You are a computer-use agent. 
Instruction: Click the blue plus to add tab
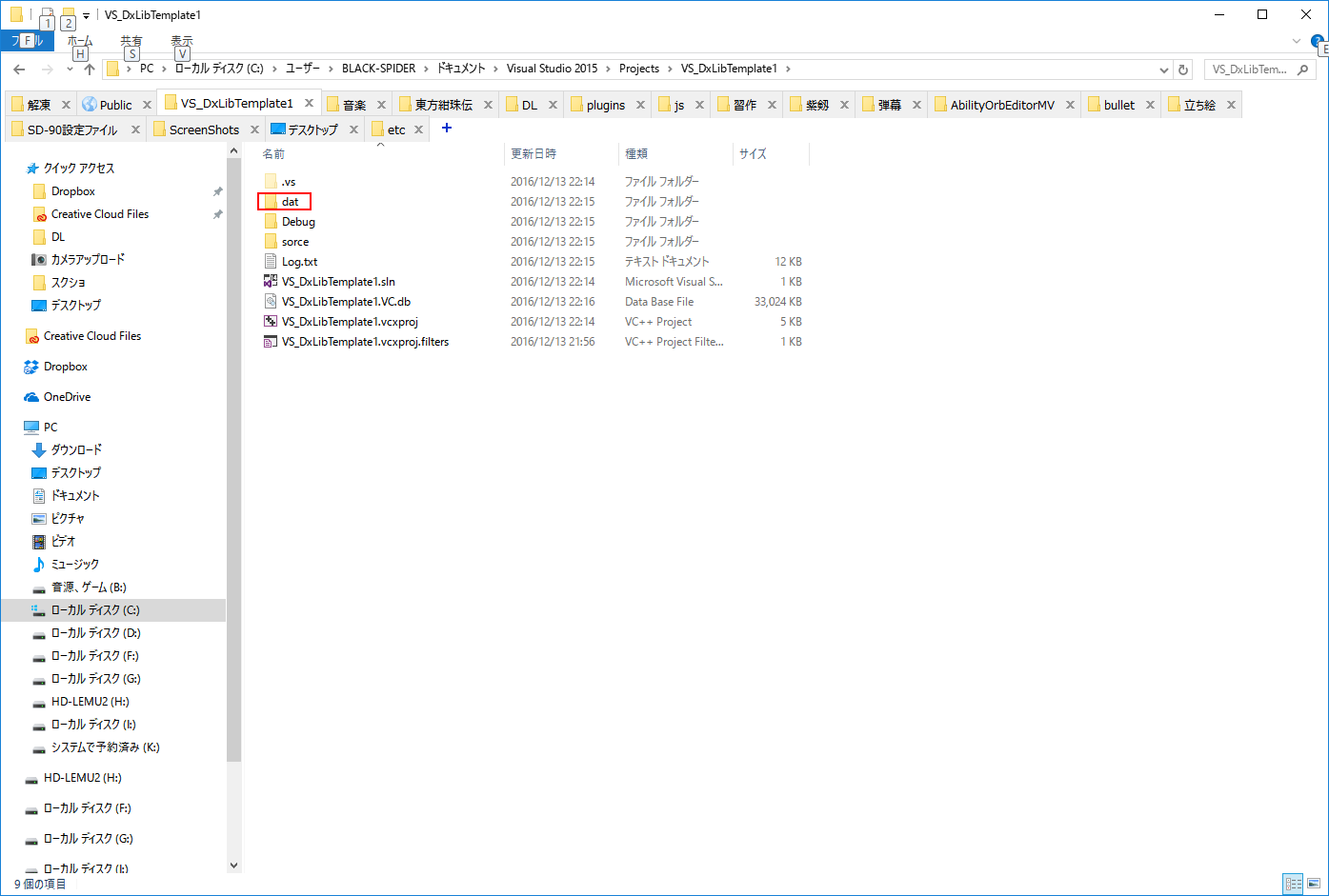[447, 128]
